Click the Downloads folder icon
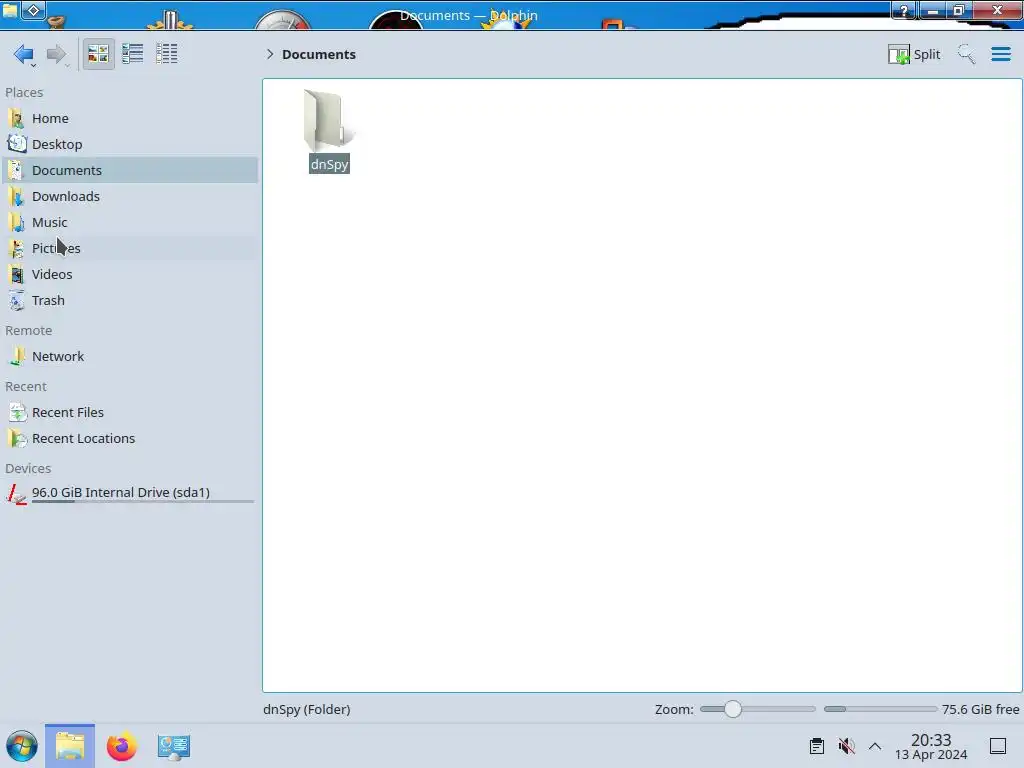1024x768 pixels. pyautogui.click(x=17, y=197)
